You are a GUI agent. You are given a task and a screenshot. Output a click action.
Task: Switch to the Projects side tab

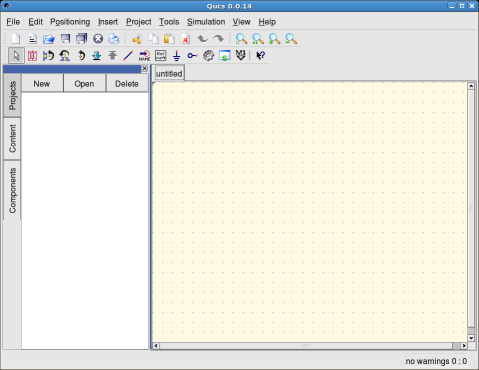point(12,95)
